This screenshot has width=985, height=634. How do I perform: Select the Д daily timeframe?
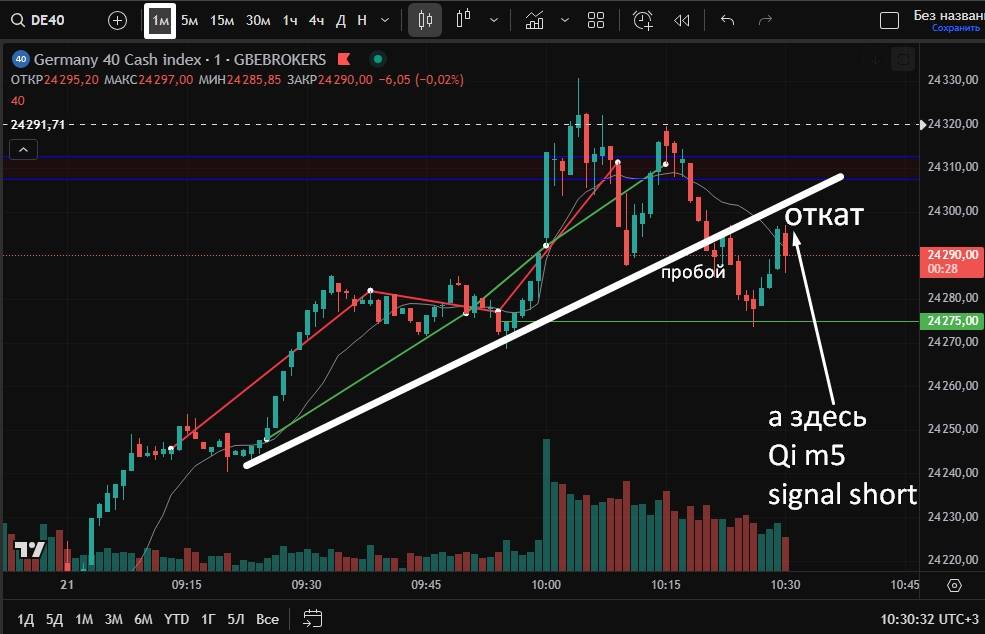point(340,21)
